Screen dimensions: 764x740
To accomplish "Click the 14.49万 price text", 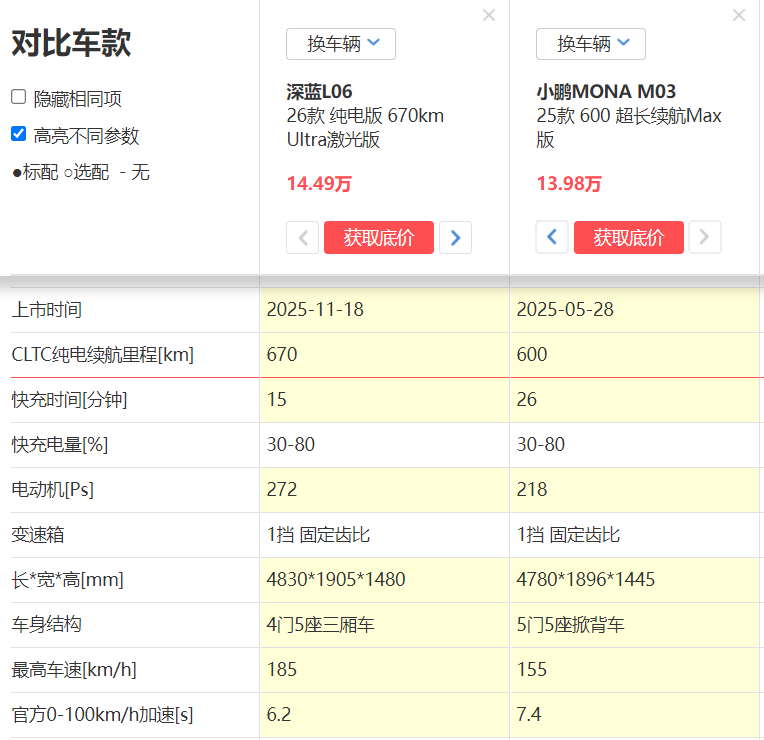I will pyautogui.click(x=319, y=184).
